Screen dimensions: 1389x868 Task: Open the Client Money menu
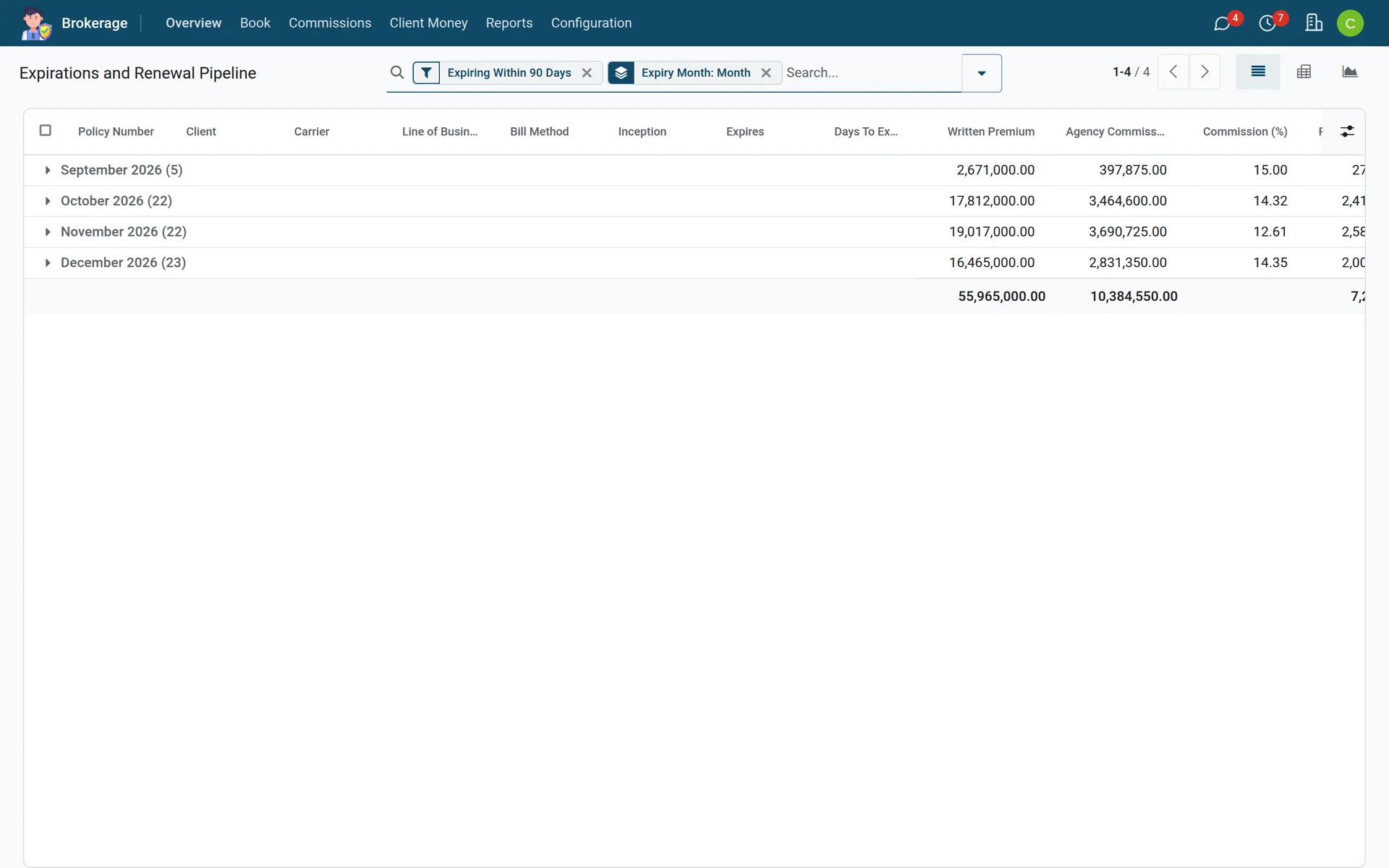tap(428, 23)
